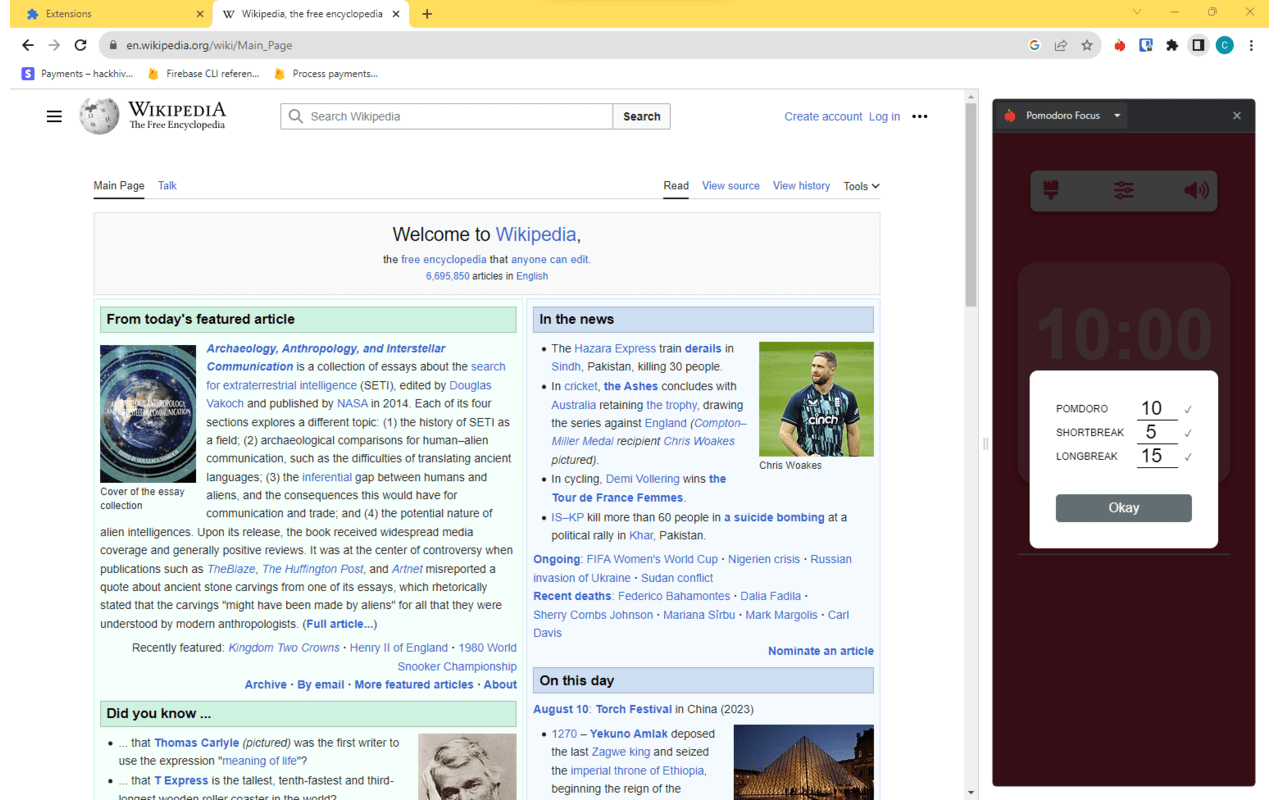Open Create account link
Screen dimensions: 1280x800
coord(823,116)
